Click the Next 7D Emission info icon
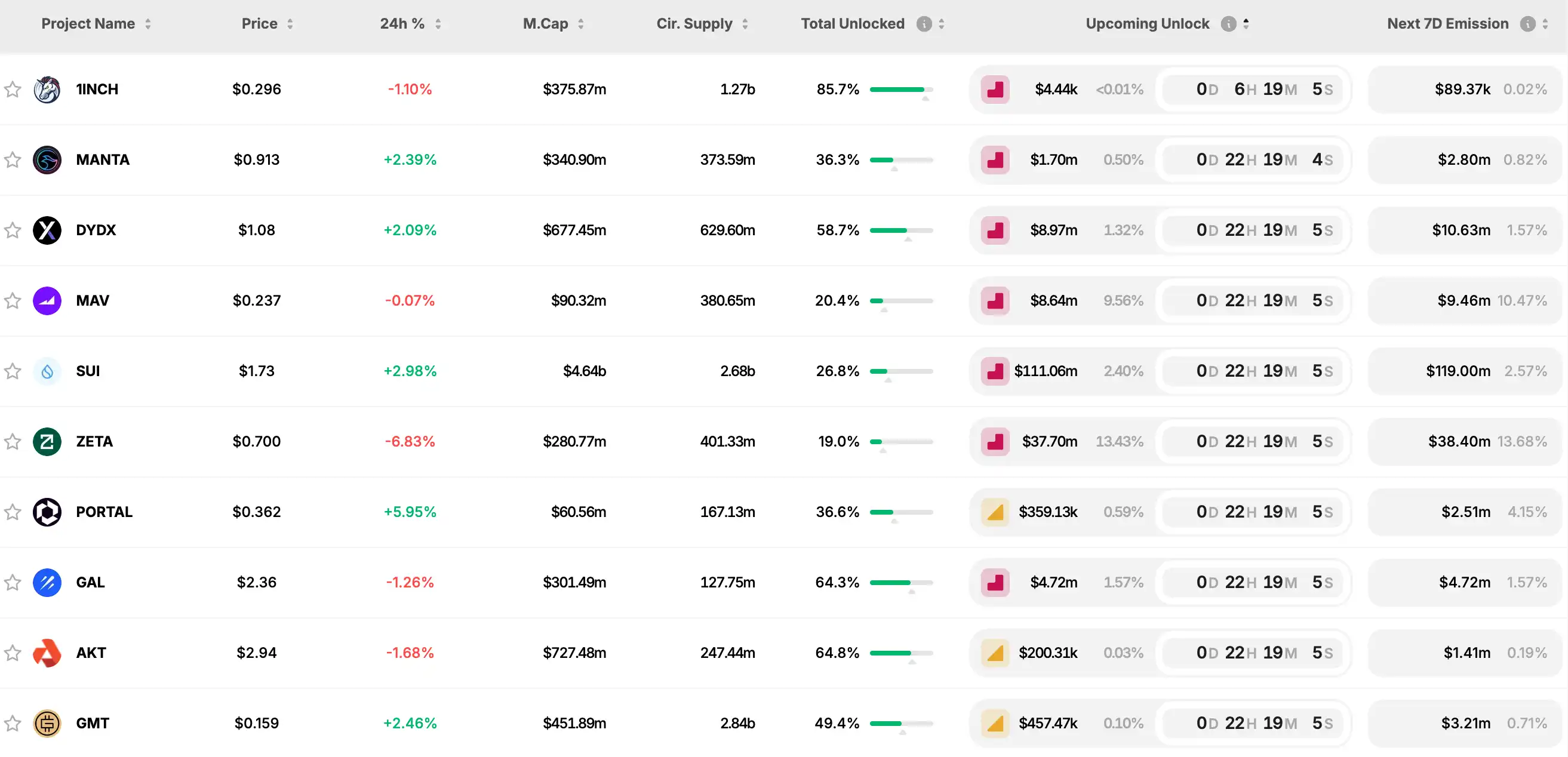1568x757 pixels. pos(1527,24)
